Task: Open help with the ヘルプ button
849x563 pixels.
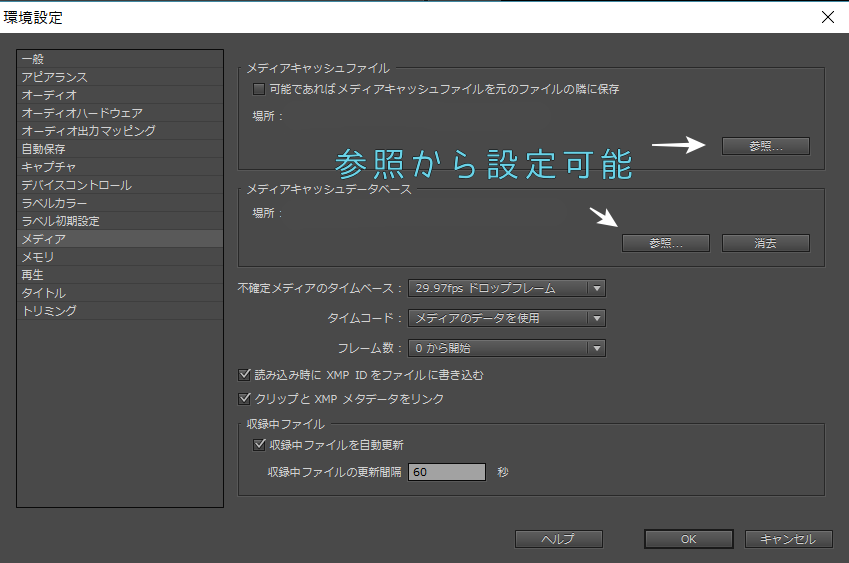Action: coord(558,539)
